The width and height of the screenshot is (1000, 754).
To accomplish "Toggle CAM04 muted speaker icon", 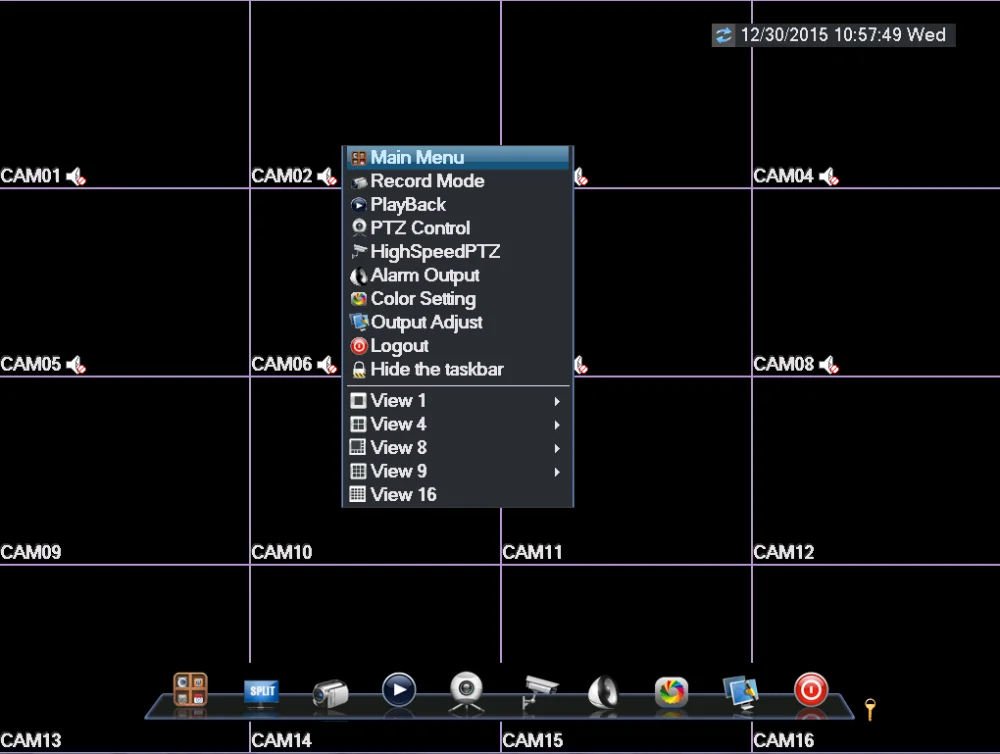I will point(829,176).
